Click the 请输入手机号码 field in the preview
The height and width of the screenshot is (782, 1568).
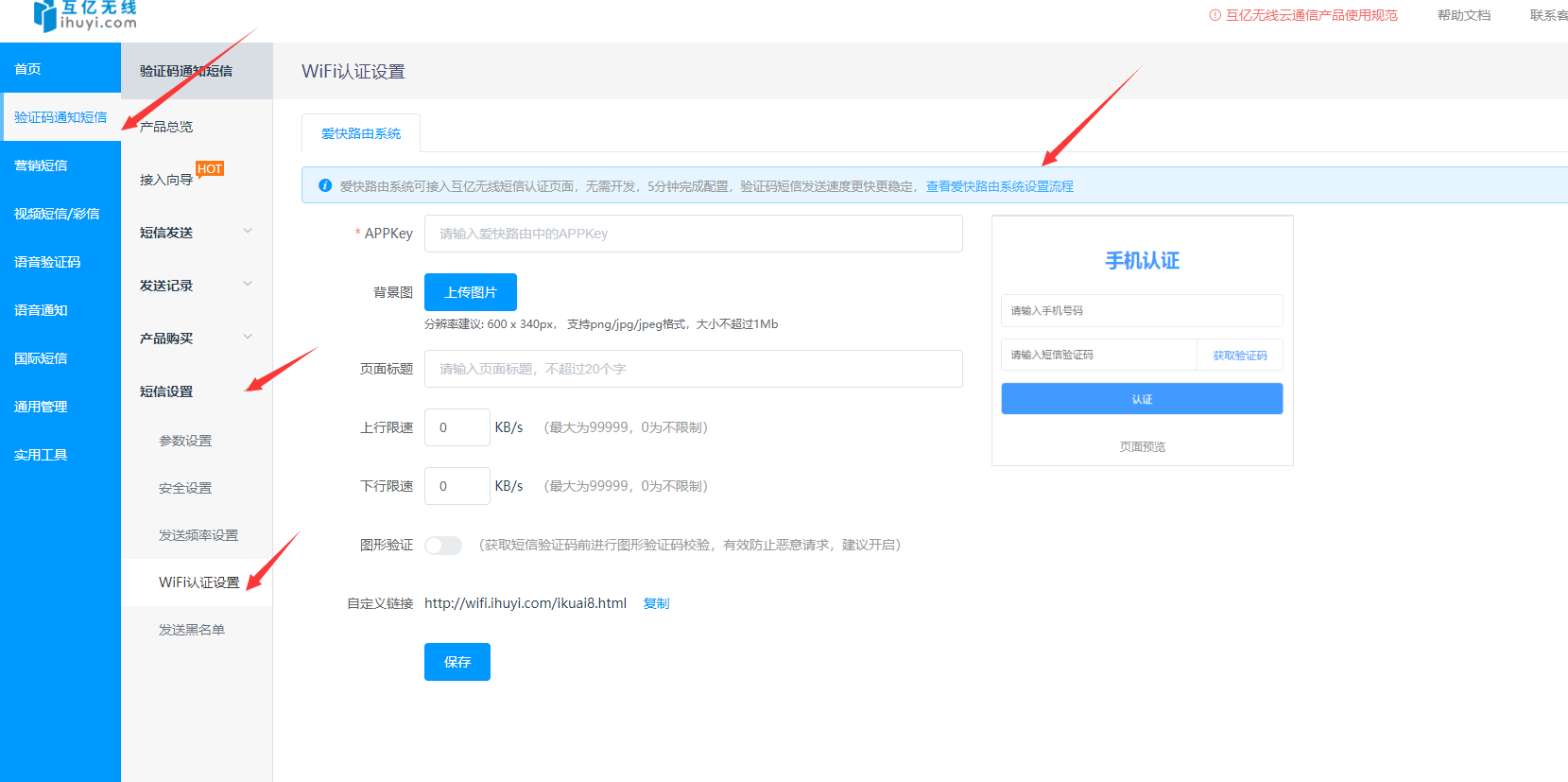pyautogui.click(x=1142, y=310)
